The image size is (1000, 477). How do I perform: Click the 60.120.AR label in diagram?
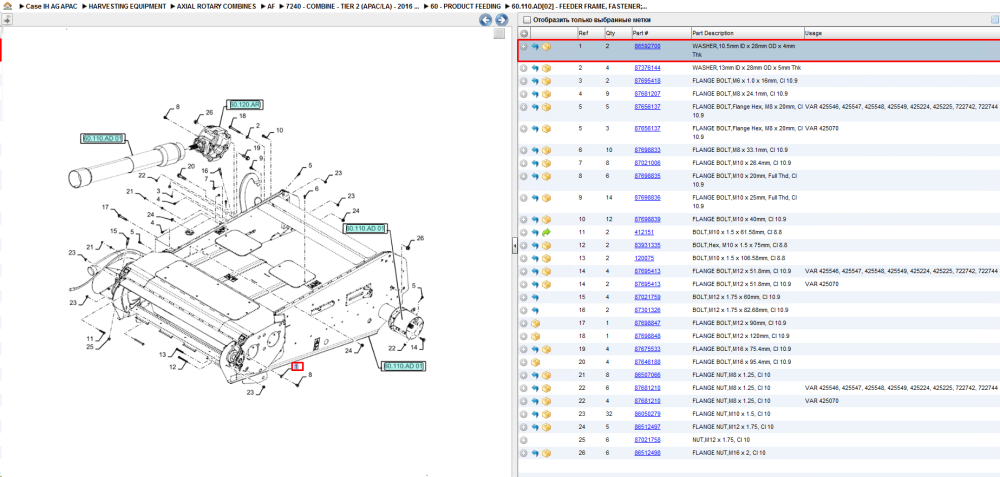(246, 104)
